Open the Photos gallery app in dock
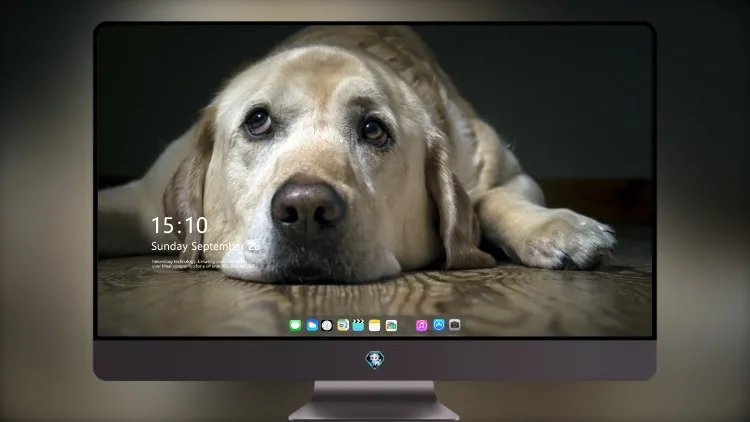Viewport: 750px width, 422px height. coord(391,326)
